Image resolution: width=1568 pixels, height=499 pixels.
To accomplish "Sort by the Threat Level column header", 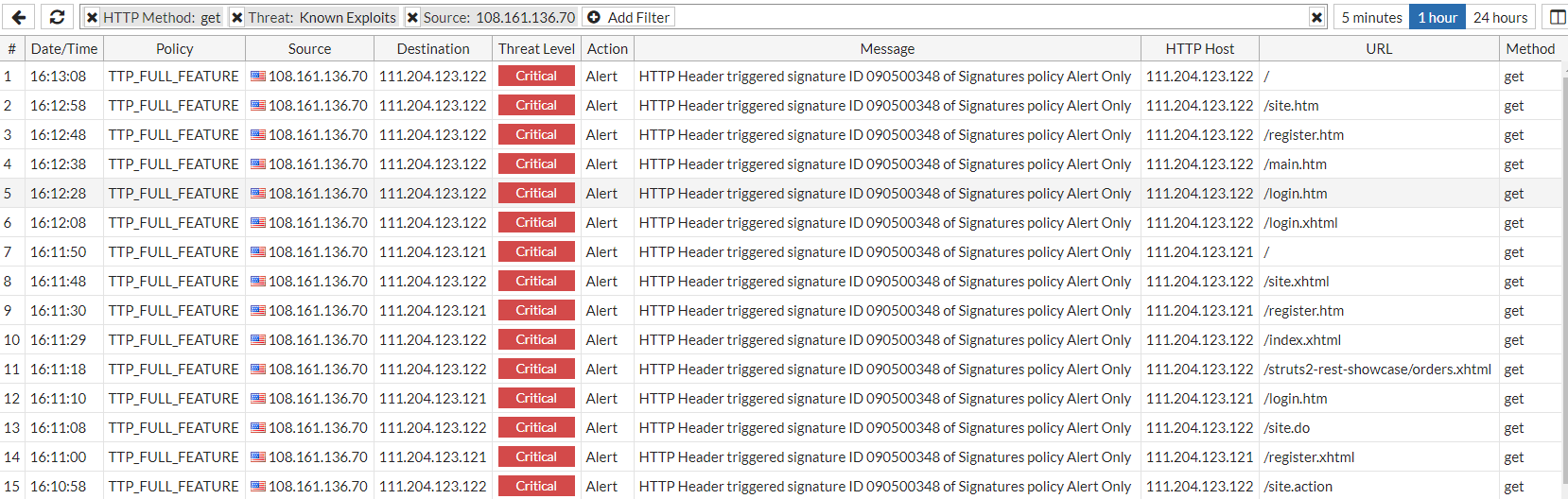I will click(536, 49).
